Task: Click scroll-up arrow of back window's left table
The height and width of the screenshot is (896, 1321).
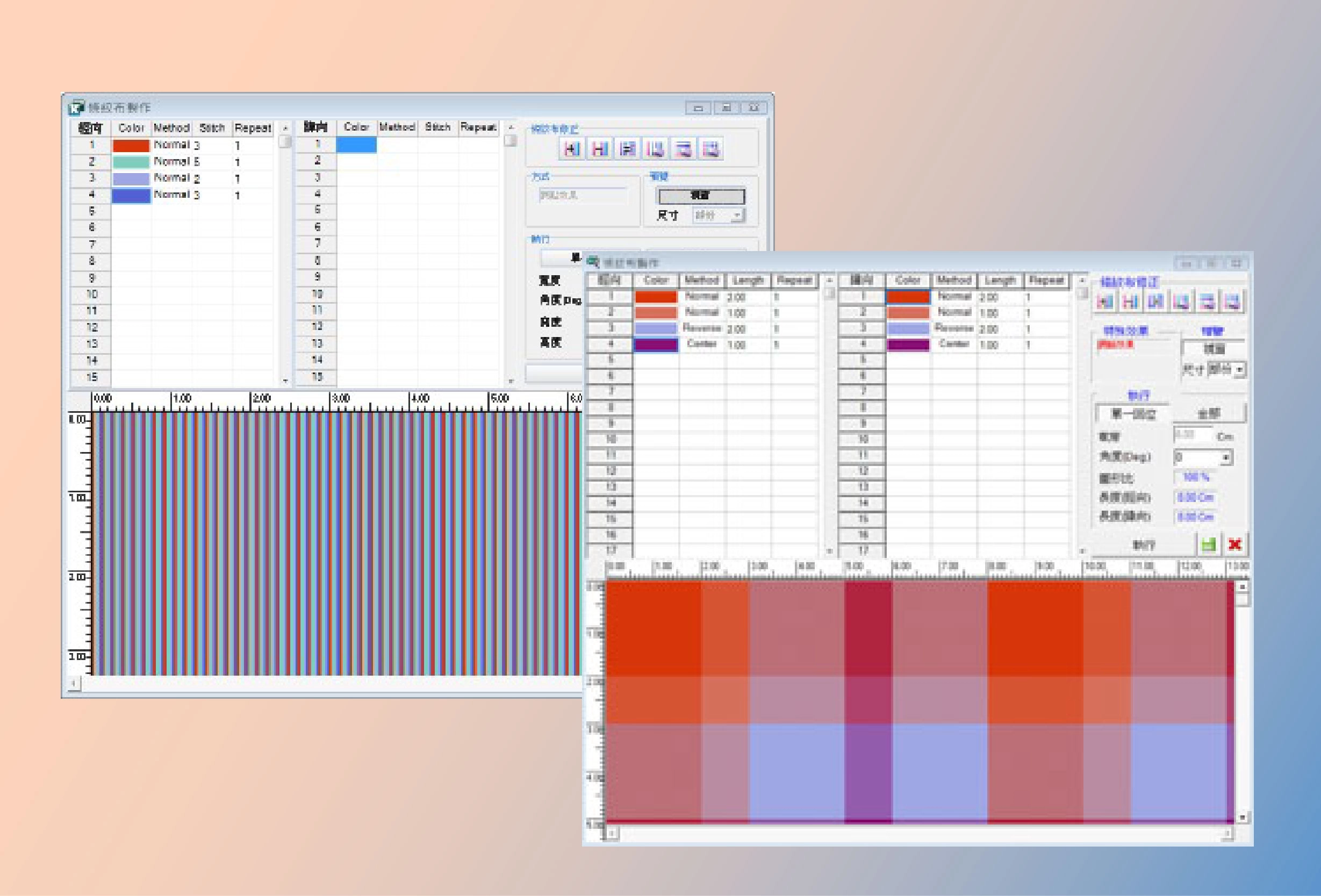Action: point(285,128)
